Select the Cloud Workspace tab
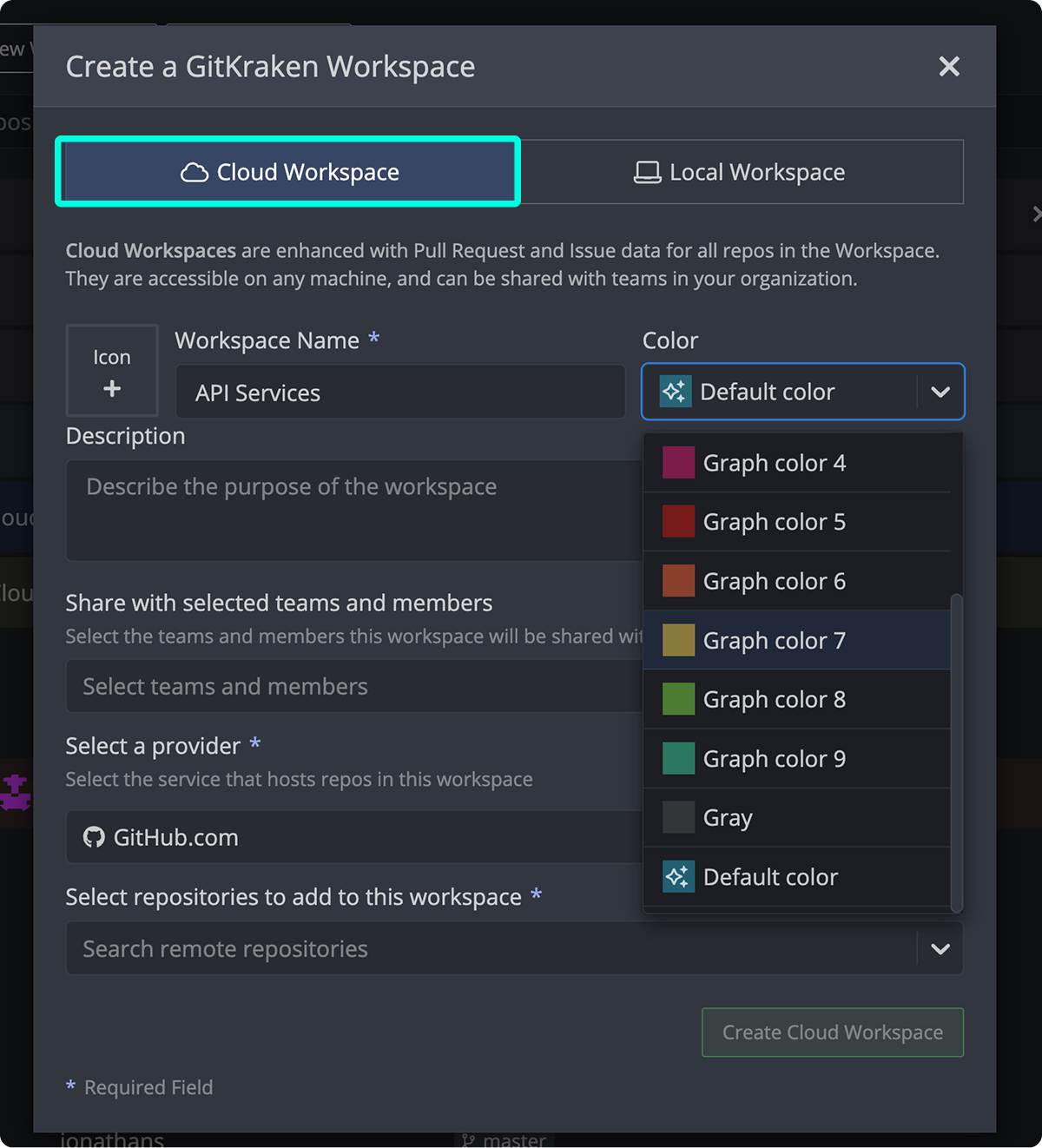This screenshot has height=1148, width=1042. [287, 172]
